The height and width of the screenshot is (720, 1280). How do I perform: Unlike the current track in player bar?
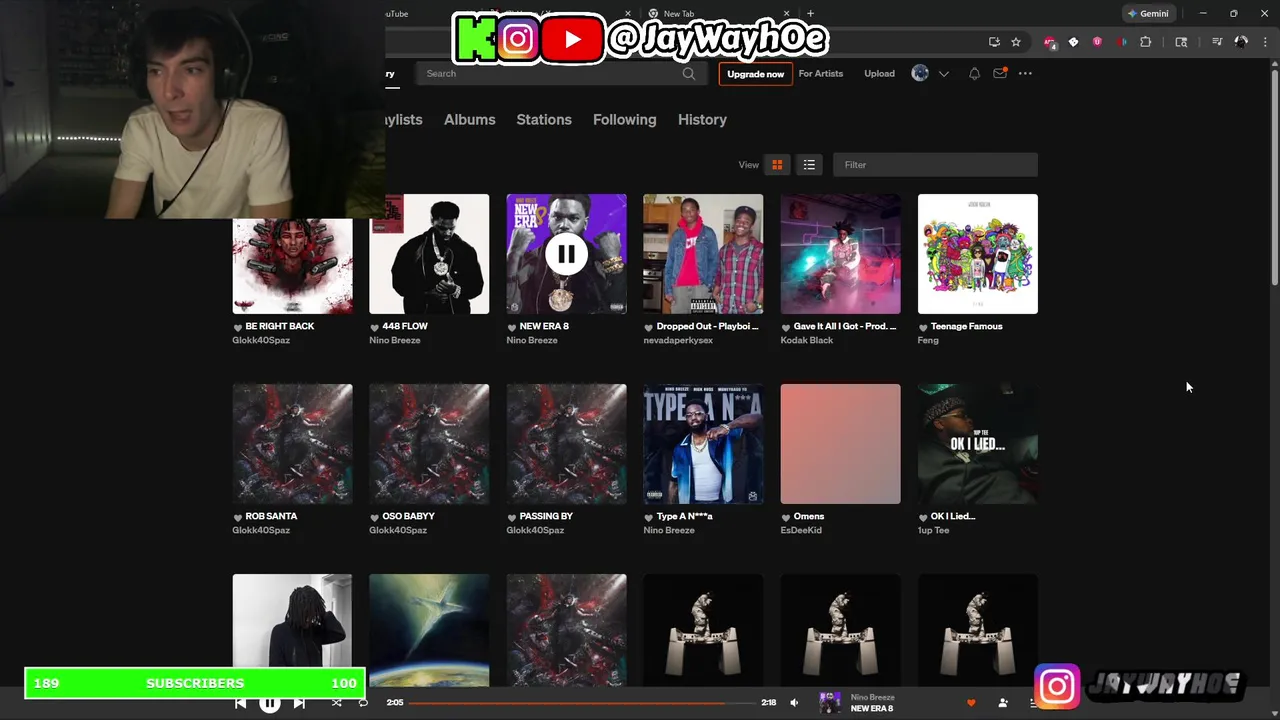971,703
